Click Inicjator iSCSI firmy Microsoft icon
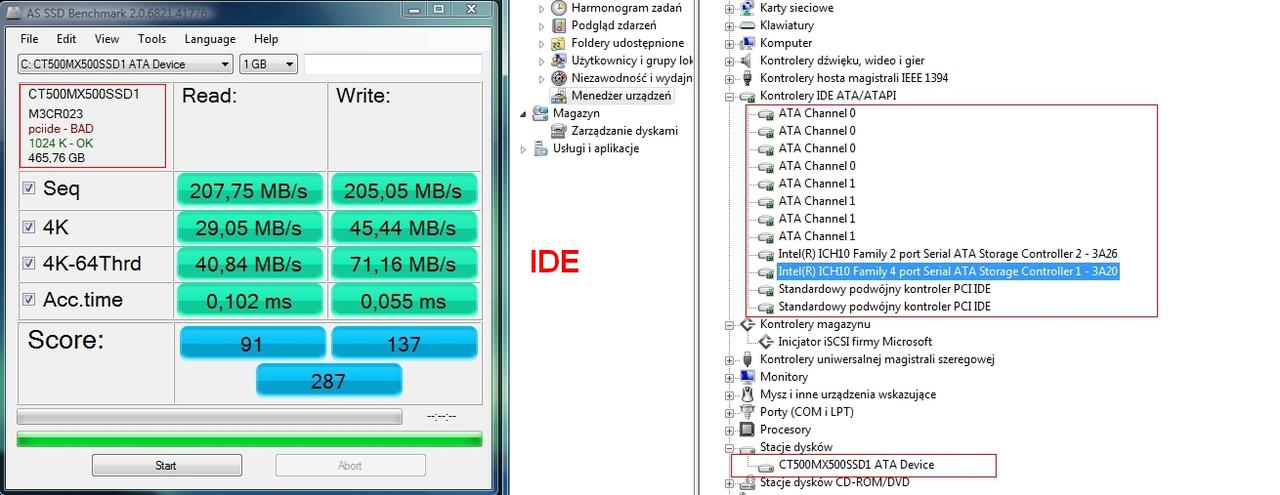1280x495 pixels. pyautogui.click(x=766, y=342)
